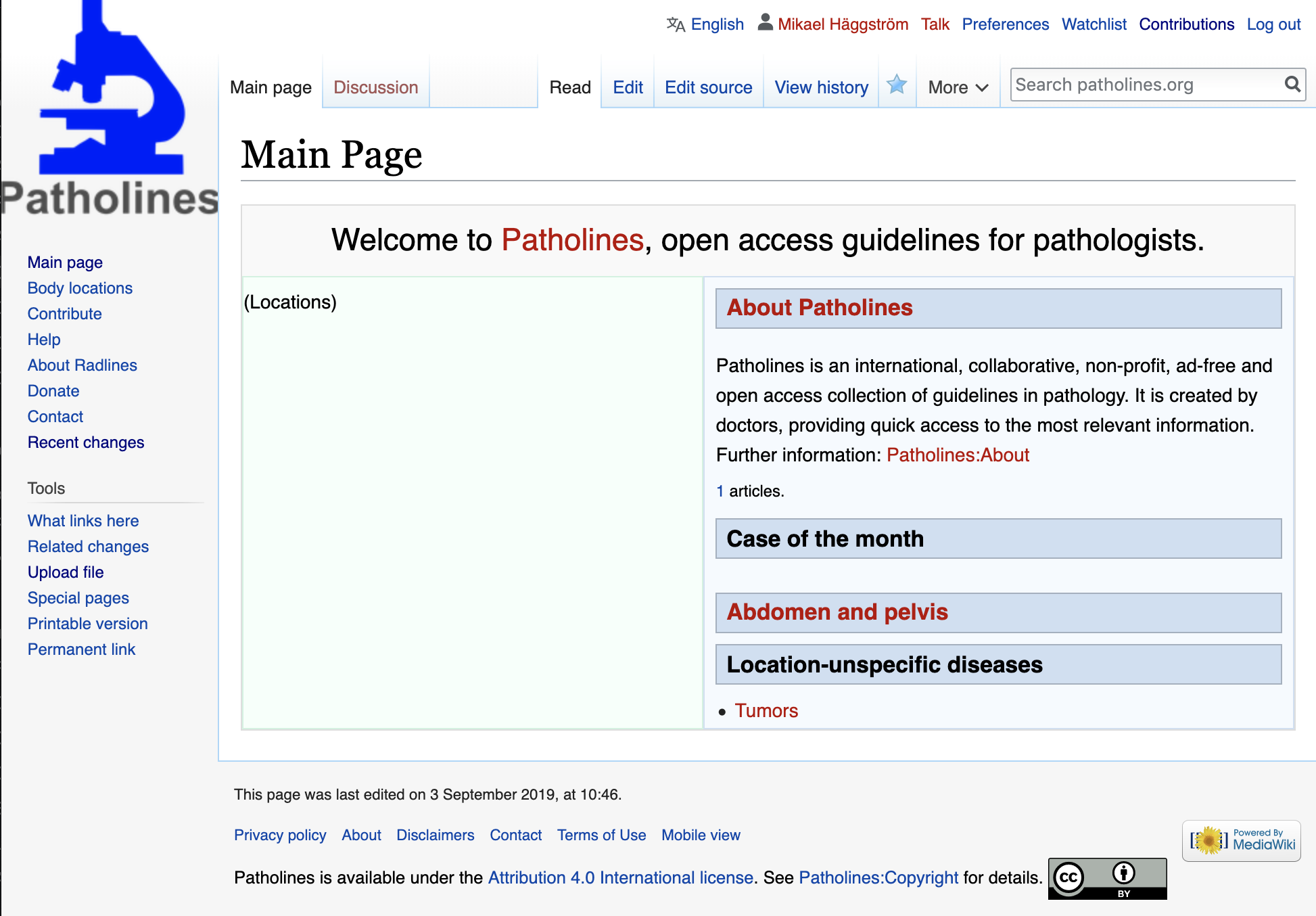Open the footer About link
Image resolution: width=1316 pixels, height=916 pixels.
tap(361, 835)
